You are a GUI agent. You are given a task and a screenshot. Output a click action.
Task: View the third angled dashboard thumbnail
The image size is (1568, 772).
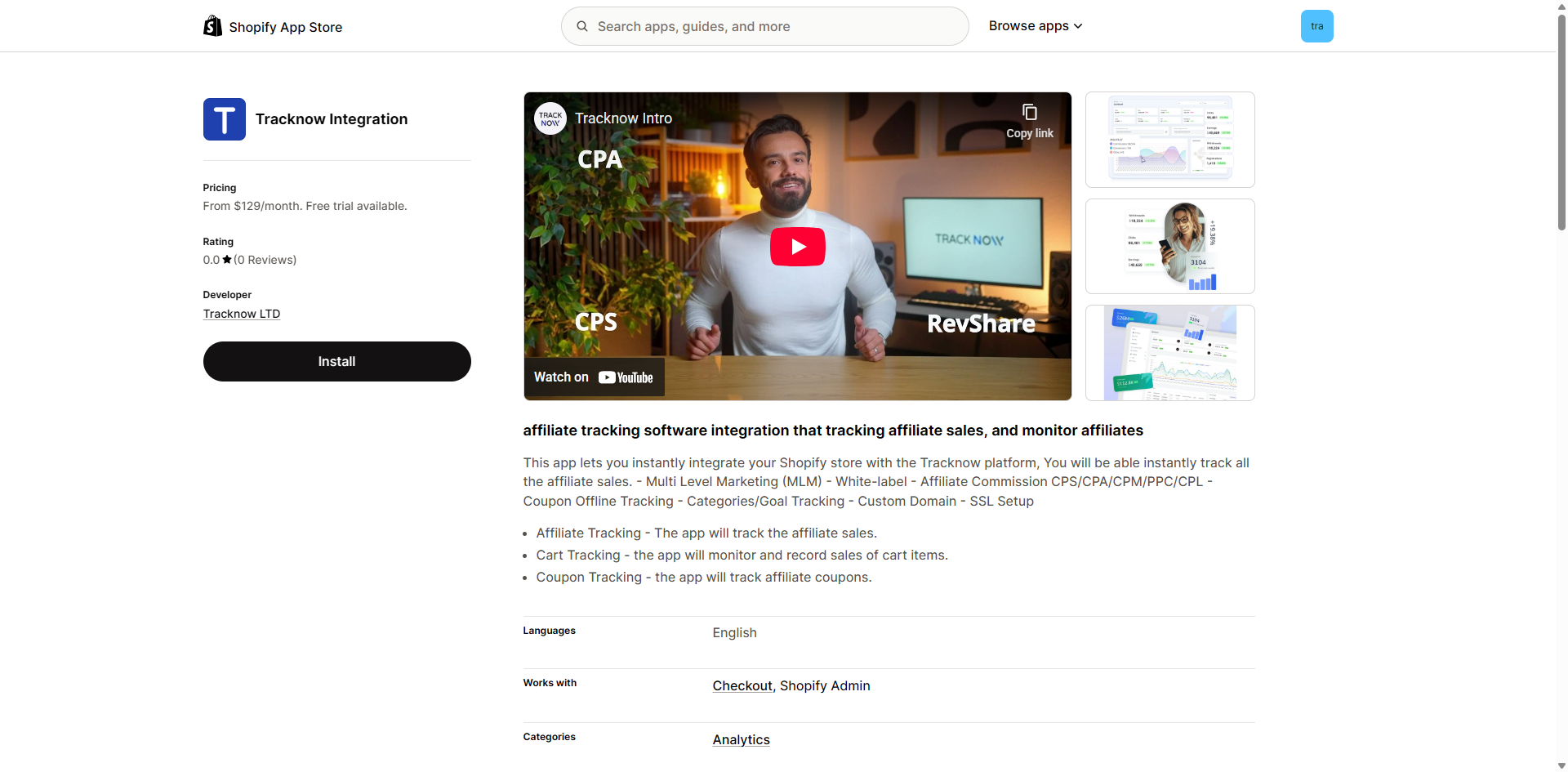pyautogui.click(x=1169, y=353)
